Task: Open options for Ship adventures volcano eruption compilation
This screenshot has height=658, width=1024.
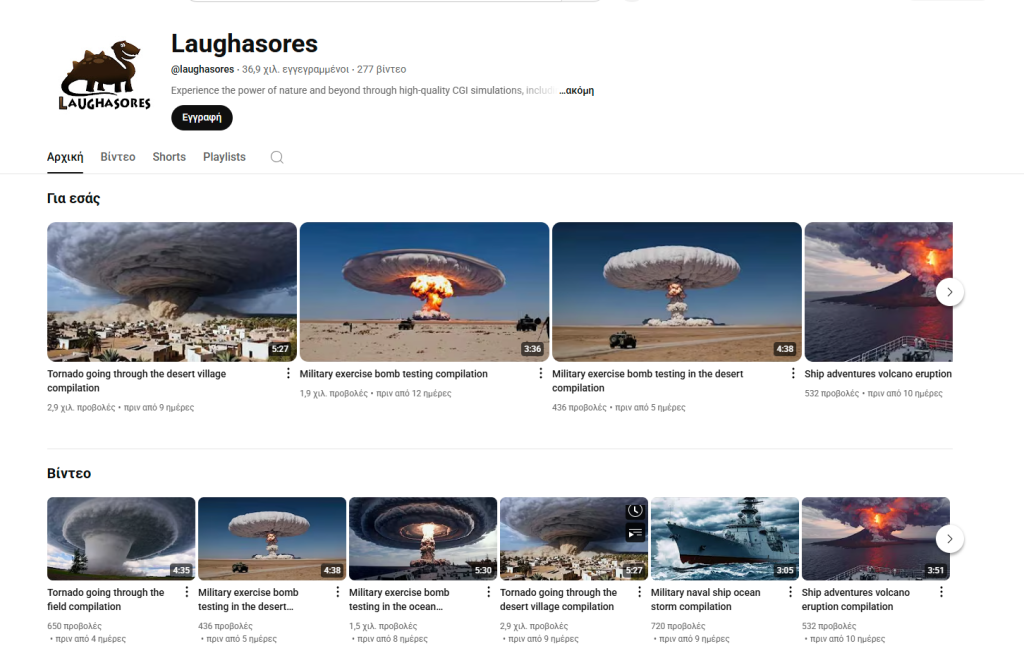Action: [x=941, y=592]
